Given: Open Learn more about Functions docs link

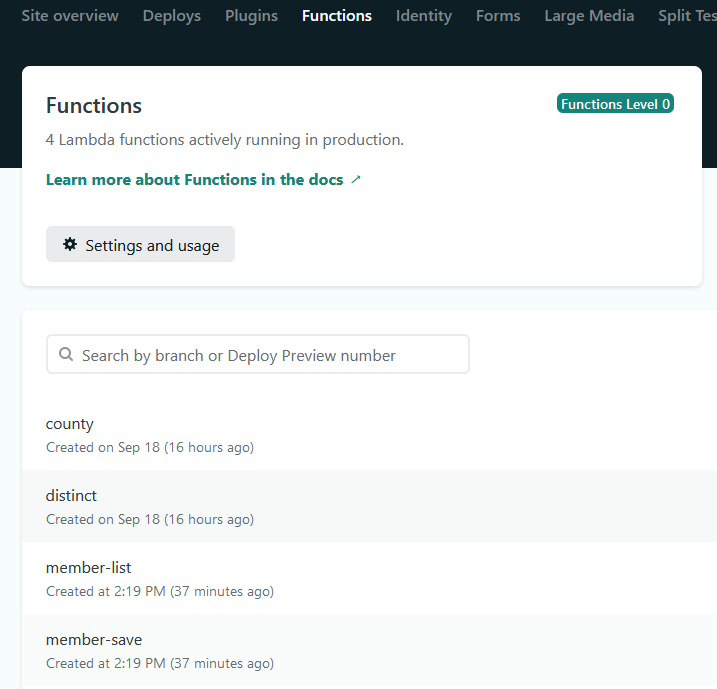Looking at the screenshot, I should 194,180.
